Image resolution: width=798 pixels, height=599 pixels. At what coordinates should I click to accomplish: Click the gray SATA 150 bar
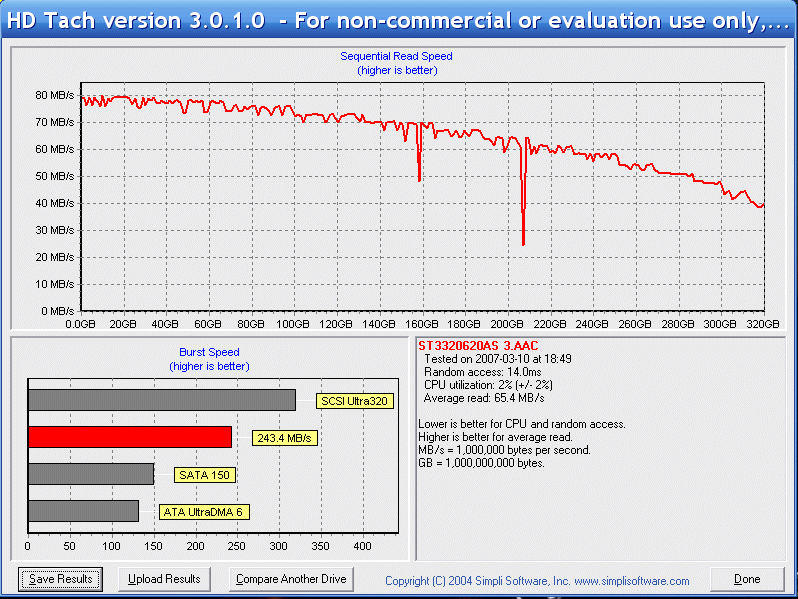[91, 474]
